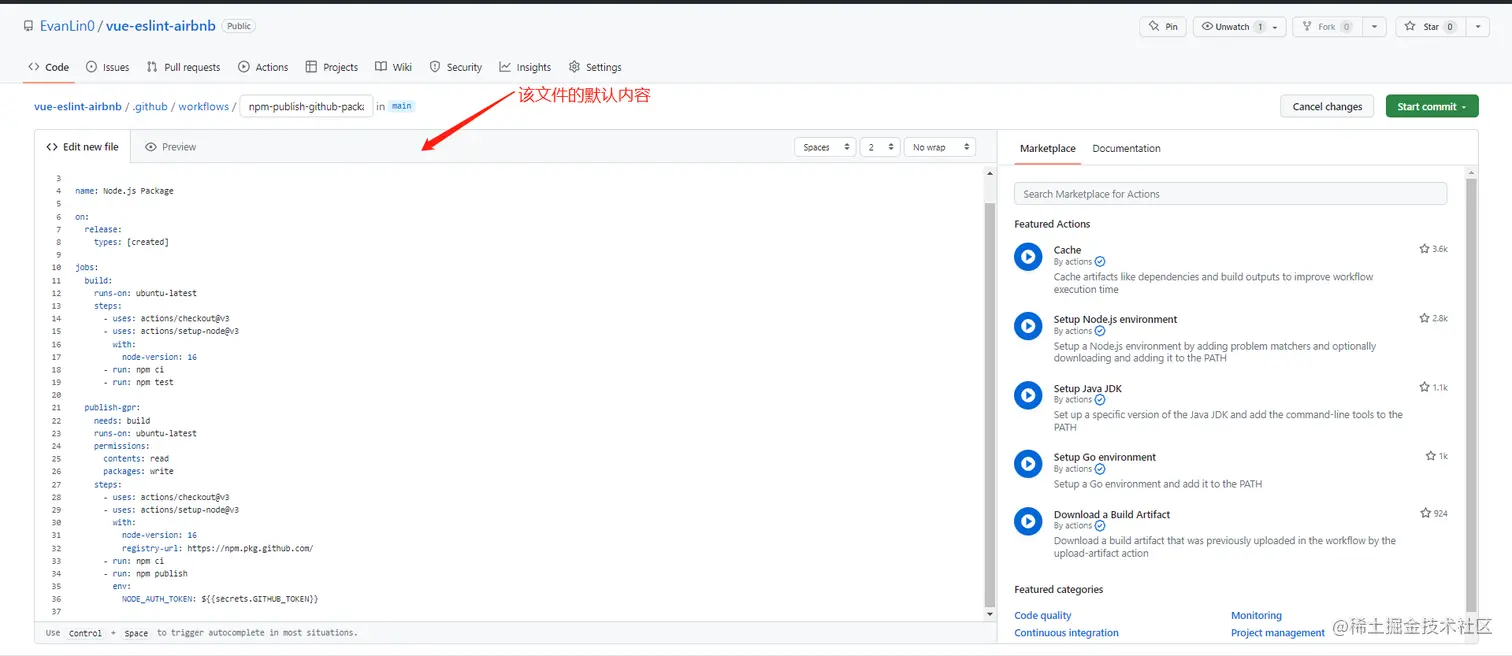Open the Code quality category link
Screen dimensions: 1512x656
[1042, 615]
